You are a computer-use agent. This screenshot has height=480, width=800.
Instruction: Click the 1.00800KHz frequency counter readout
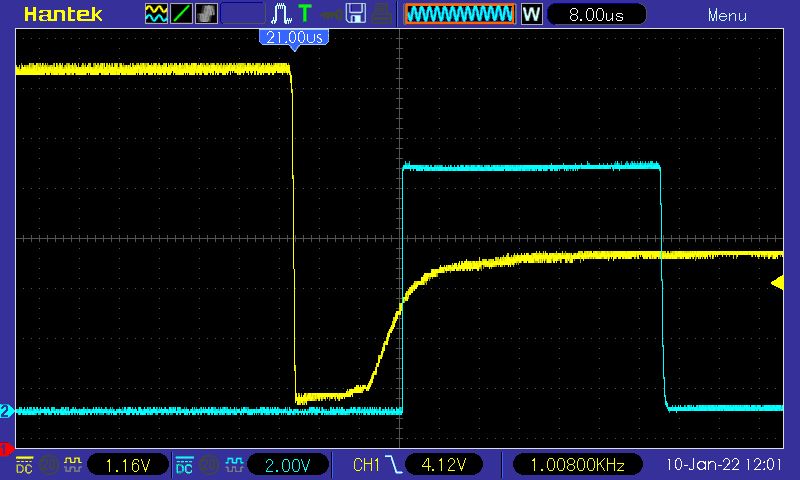[578, 465]
